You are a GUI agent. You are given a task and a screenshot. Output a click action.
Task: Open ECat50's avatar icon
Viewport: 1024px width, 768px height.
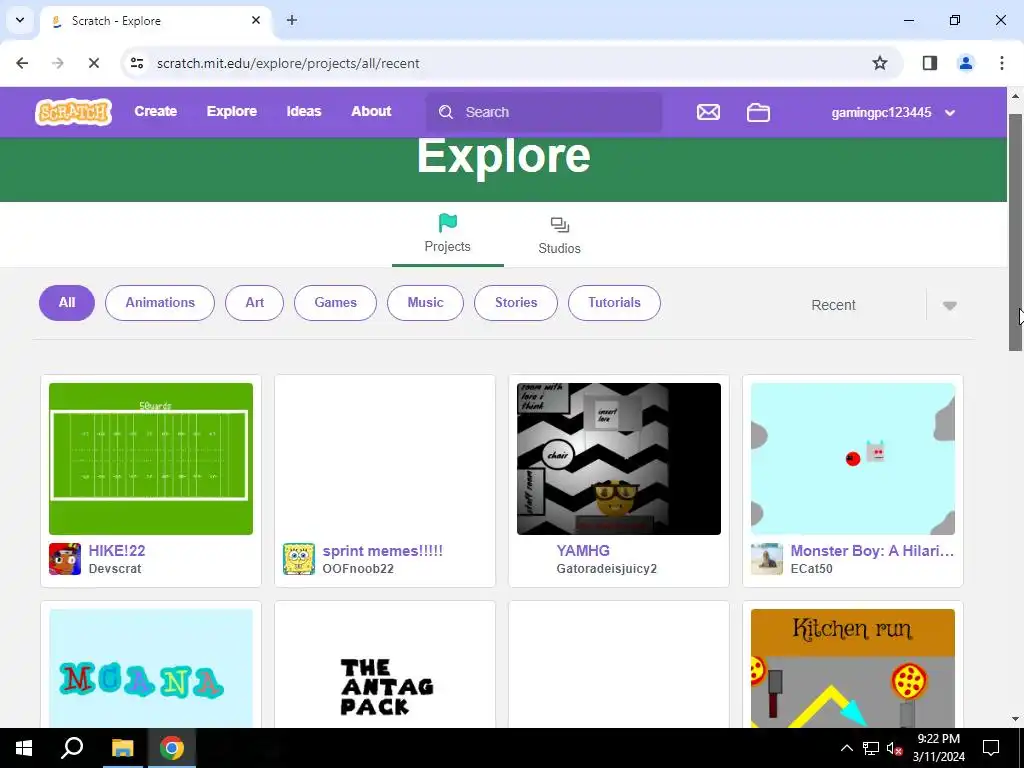coord(767,559)
